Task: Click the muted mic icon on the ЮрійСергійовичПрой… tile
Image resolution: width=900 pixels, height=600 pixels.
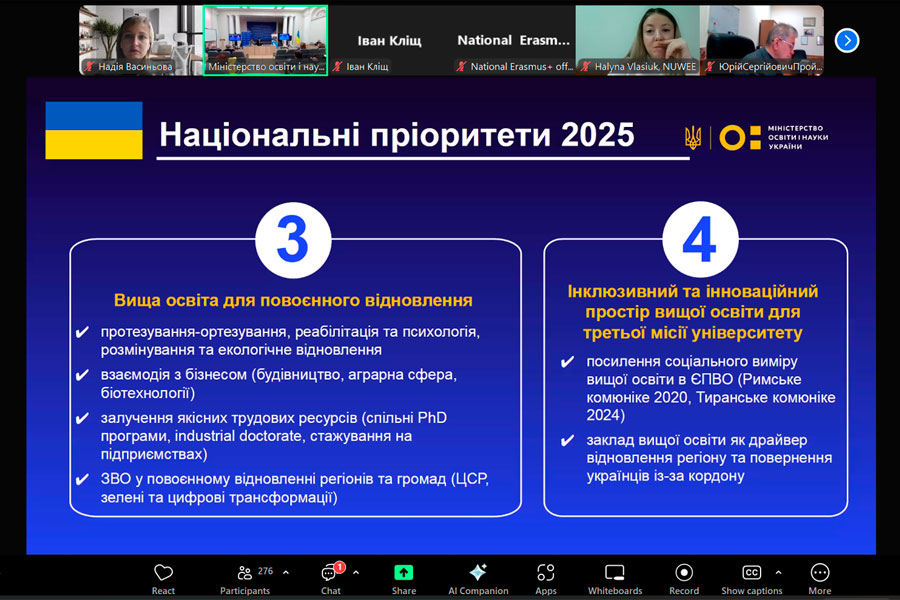Action: coord(710,67)
